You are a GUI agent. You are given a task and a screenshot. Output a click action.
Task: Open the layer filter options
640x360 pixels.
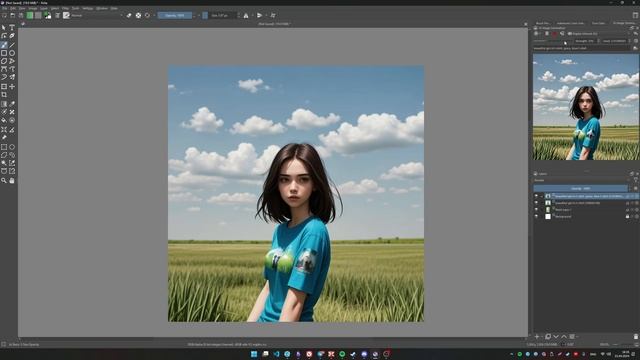636,180
